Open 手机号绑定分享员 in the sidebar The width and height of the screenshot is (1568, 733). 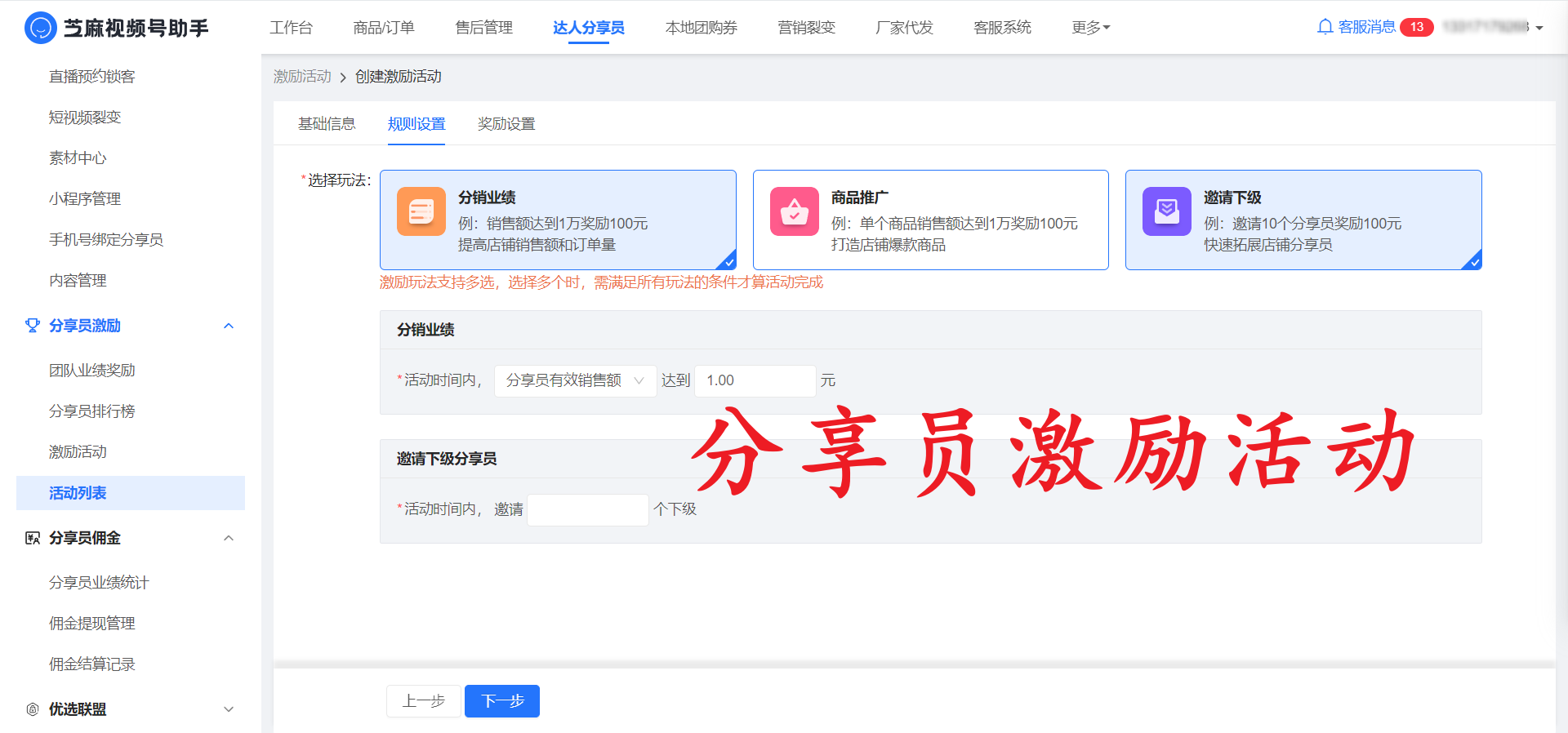pyautogui.click(x=106, y=240)
